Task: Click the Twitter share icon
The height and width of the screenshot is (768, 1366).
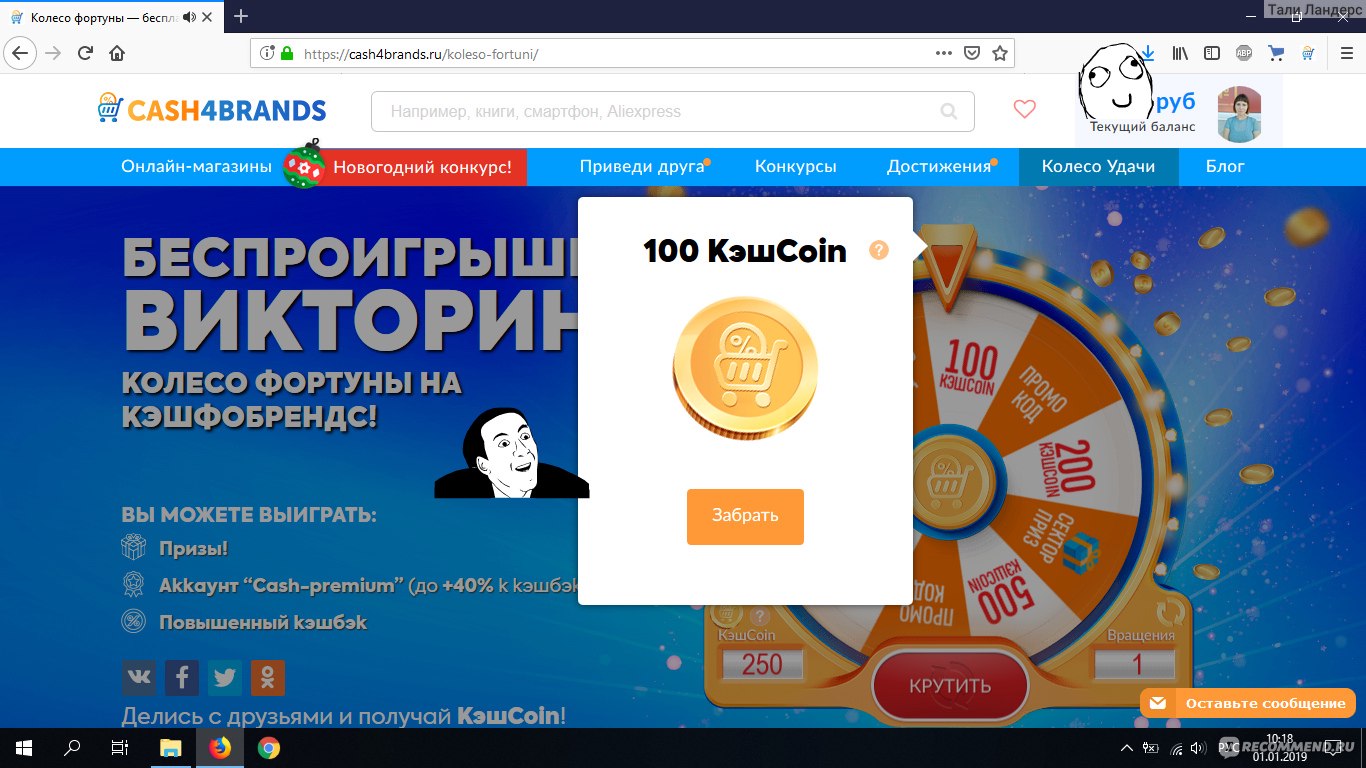Action: coord(225,678)
